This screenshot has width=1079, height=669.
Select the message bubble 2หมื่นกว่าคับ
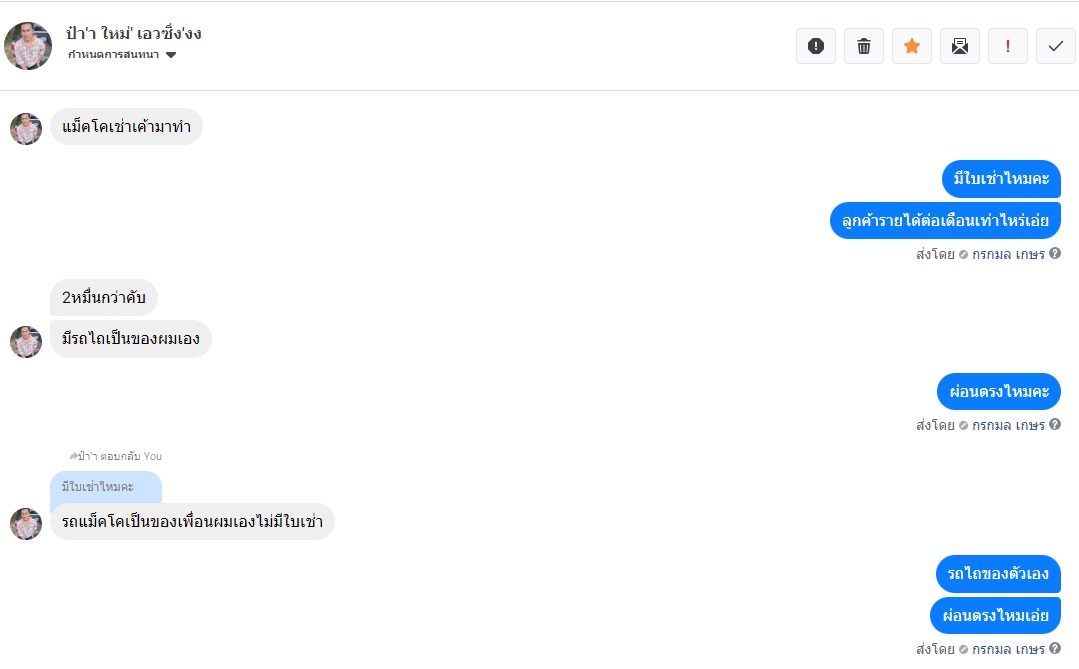(x=104, y=297)
